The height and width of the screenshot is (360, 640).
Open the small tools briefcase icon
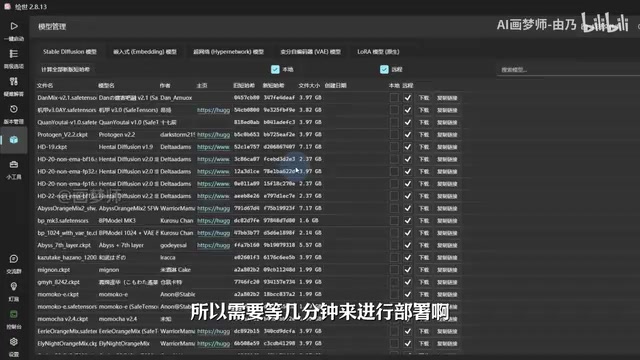point(14,164)
